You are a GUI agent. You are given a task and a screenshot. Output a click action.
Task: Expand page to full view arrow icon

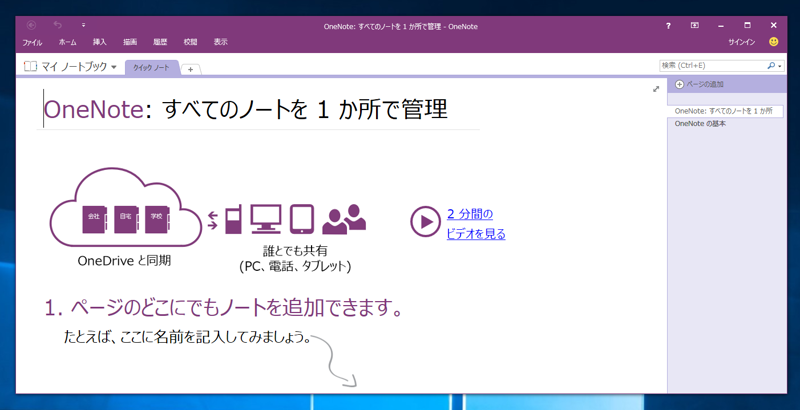(656, 89)
